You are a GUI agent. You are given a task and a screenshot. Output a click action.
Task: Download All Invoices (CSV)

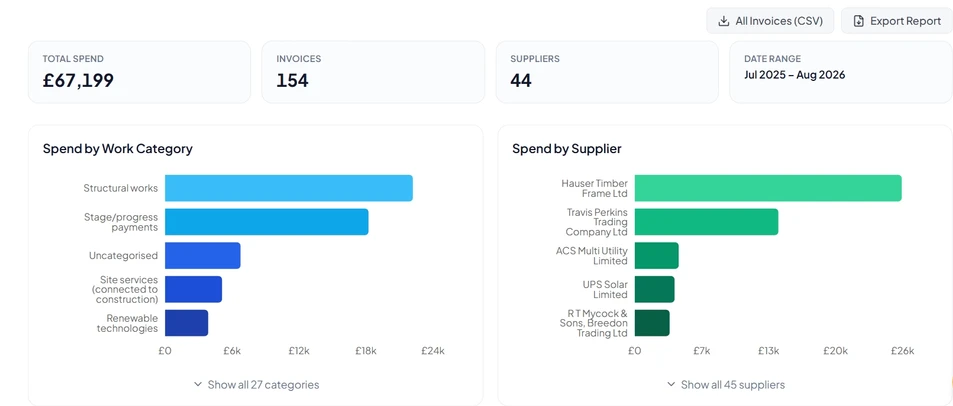[770, 21]
